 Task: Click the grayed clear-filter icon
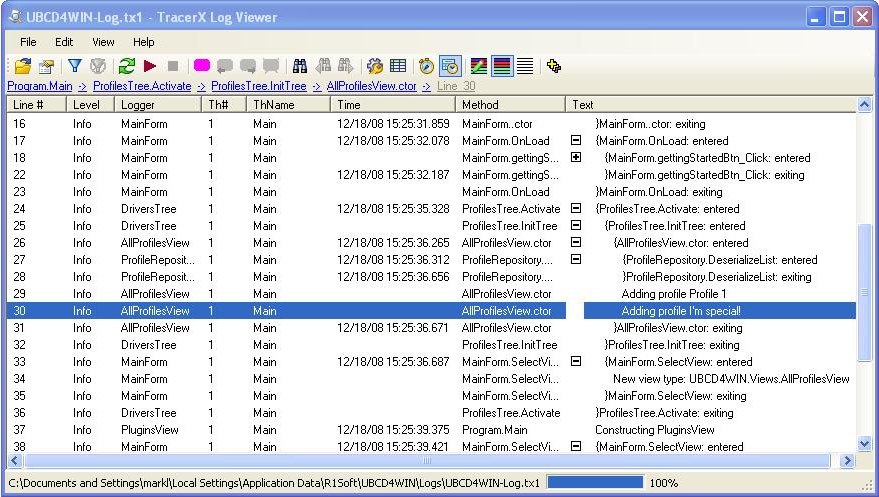tap(98, 66)
